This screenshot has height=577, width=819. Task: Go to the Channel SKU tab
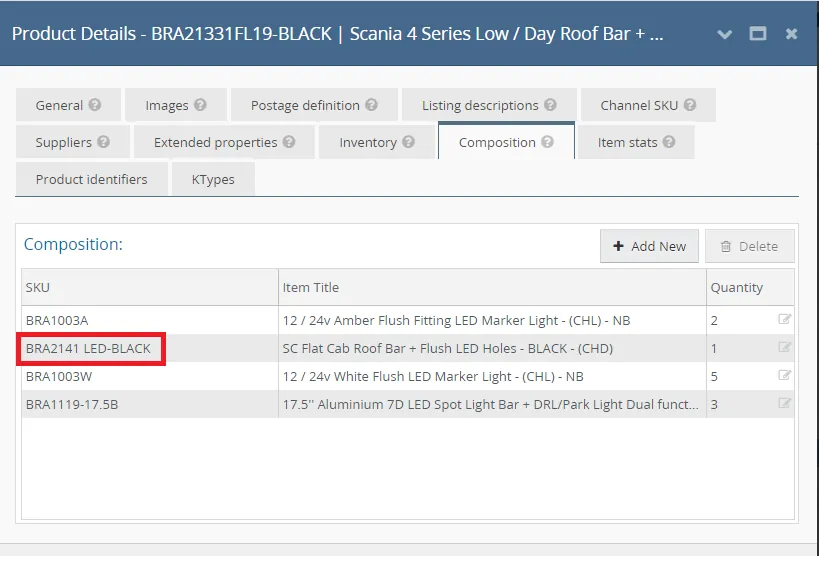pyautogui.click(x=648, y=105)
